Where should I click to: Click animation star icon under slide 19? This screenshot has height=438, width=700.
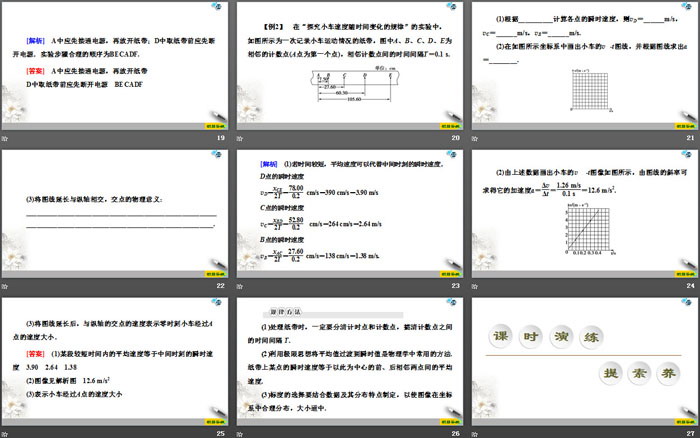(x=4, y=138)
